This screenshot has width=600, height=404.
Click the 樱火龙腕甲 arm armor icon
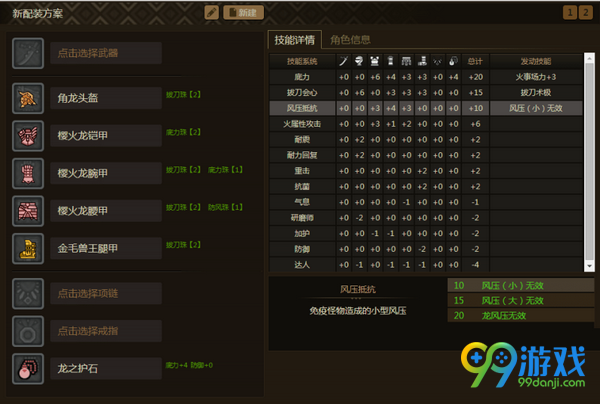point(28,173)
